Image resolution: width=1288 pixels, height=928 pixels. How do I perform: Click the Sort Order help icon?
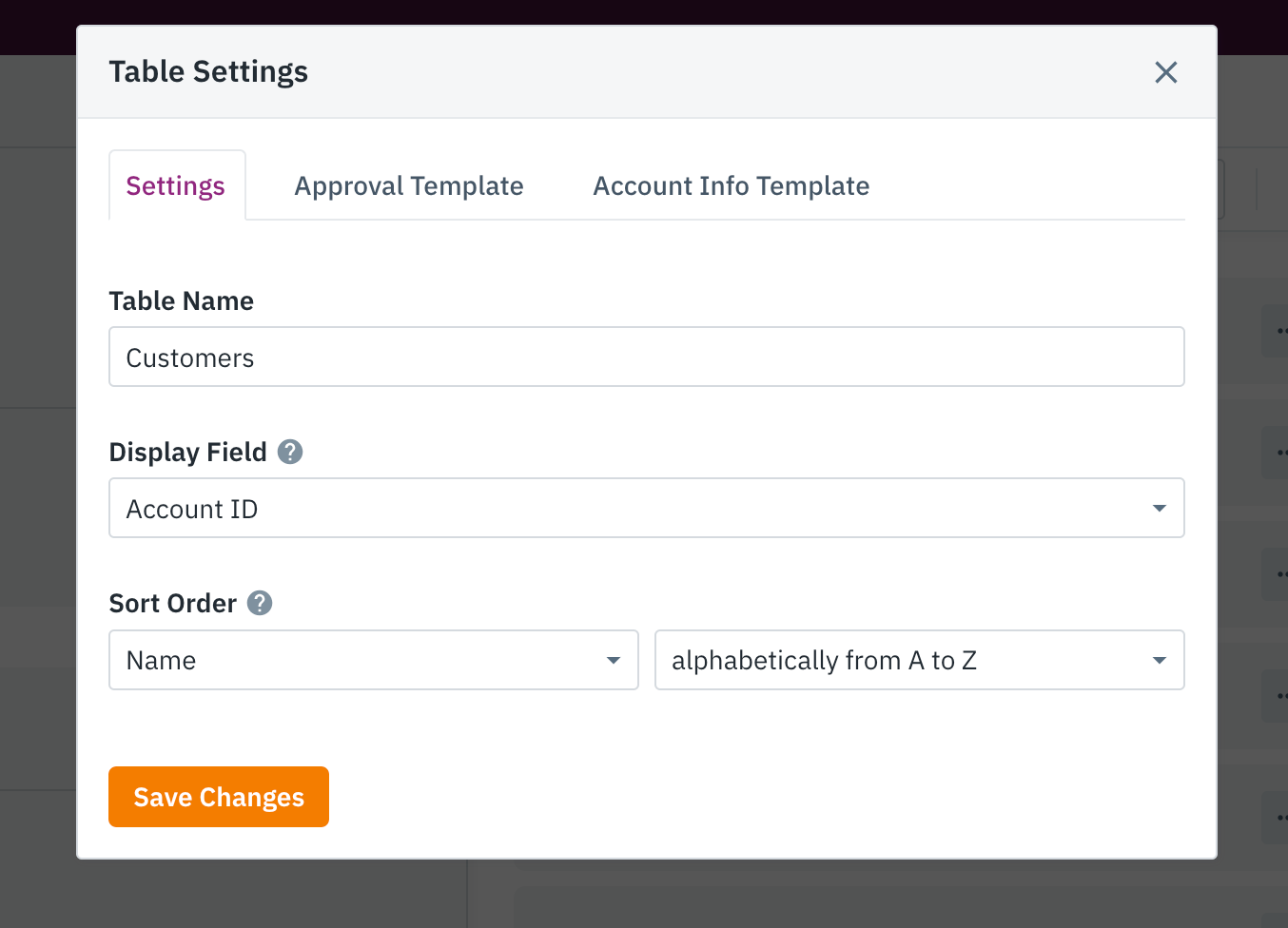(x=260, y=603)
